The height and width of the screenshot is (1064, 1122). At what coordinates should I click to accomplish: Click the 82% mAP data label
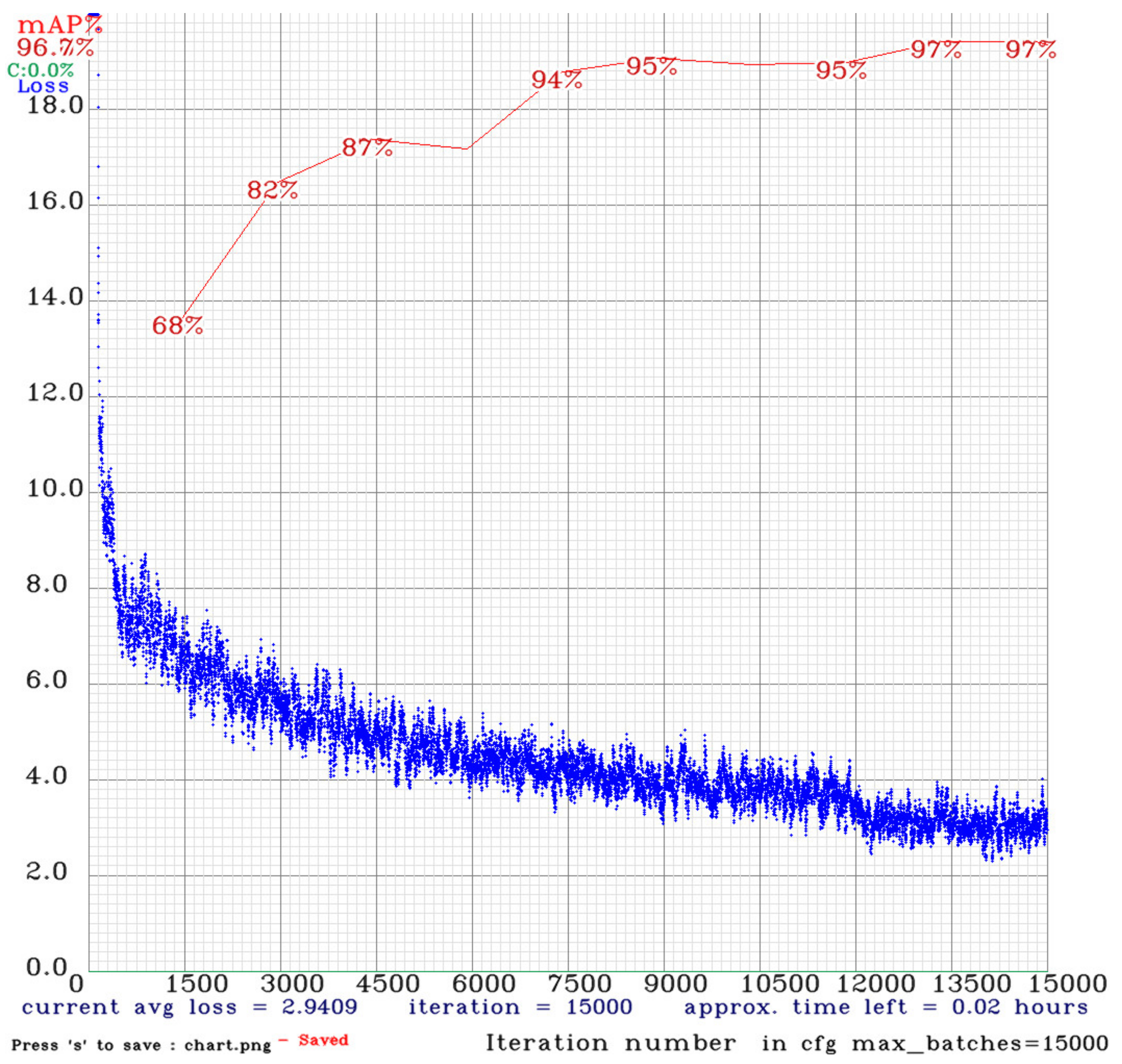272,190
